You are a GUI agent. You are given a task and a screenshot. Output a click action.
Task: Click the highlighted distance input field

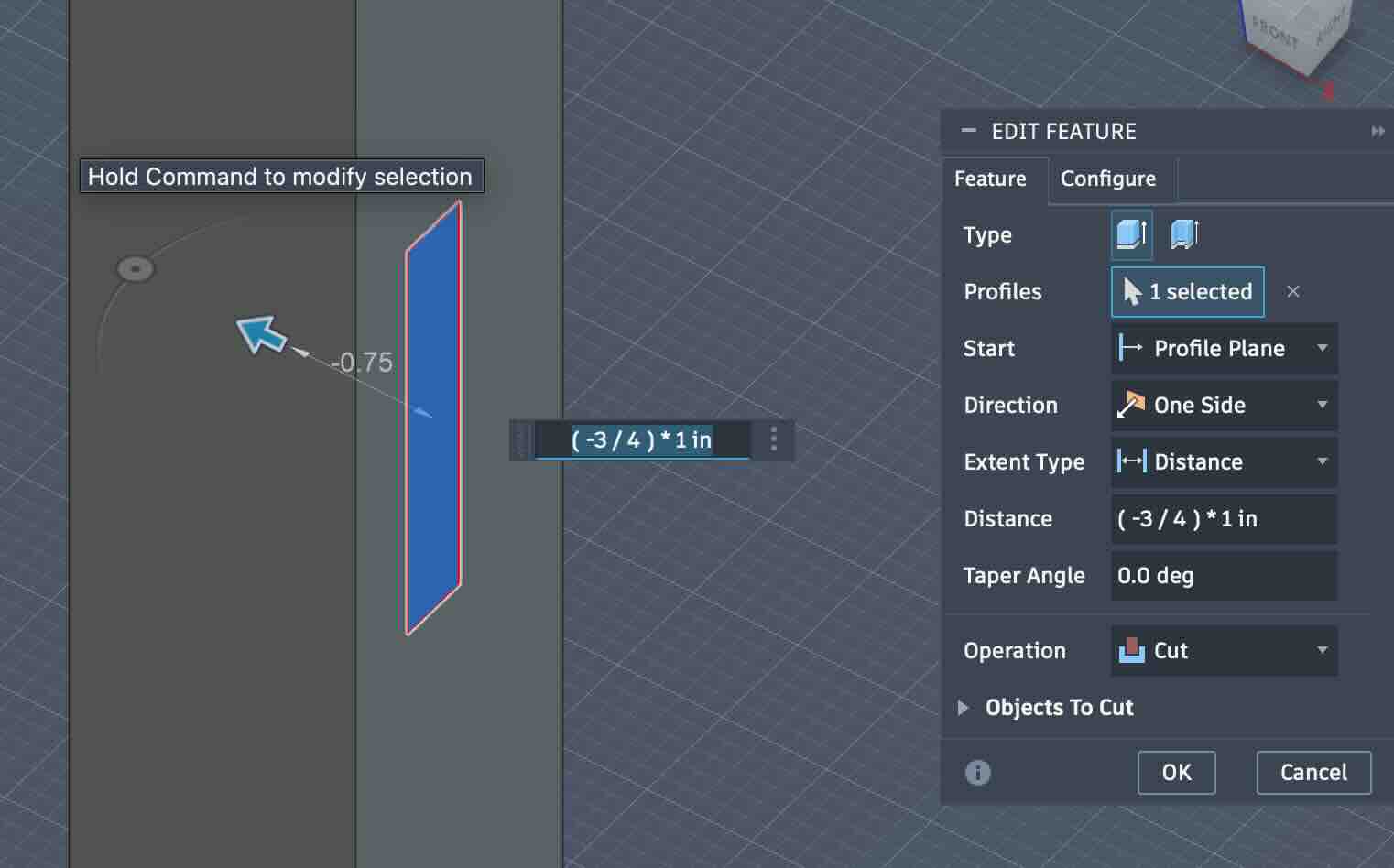(x=641, y=439)
